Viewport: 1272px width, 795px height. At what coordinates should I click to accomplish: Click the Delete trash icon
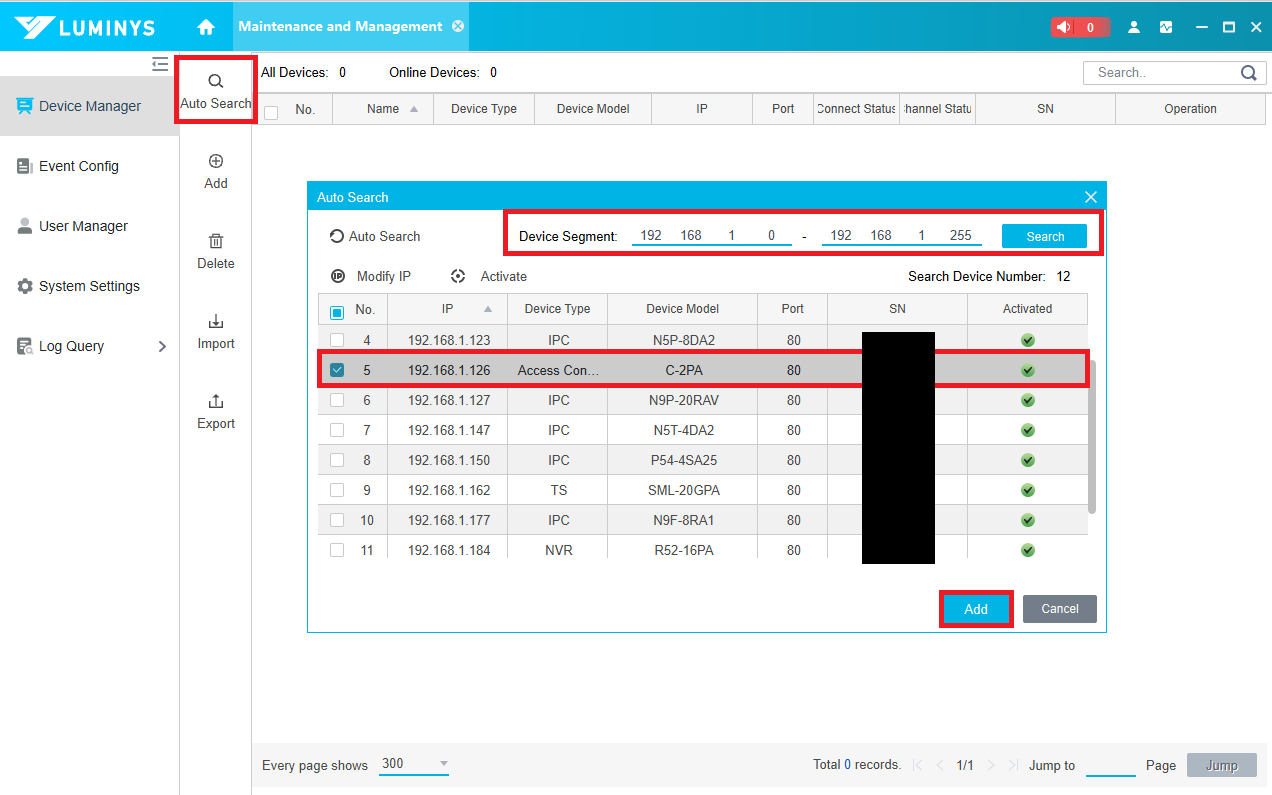point(216,242)
